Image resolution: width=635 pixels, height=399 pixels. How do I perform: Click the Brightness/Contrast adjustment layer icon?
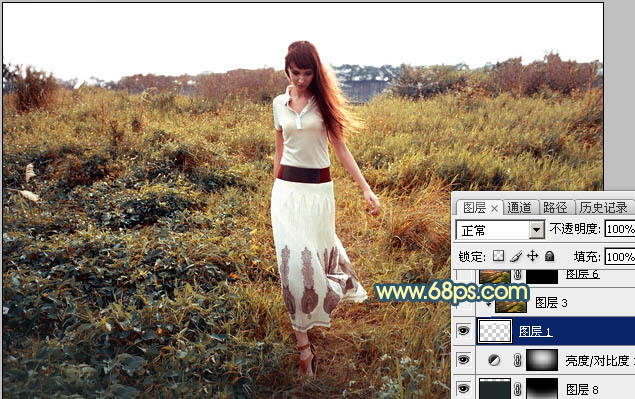point(494,360)
